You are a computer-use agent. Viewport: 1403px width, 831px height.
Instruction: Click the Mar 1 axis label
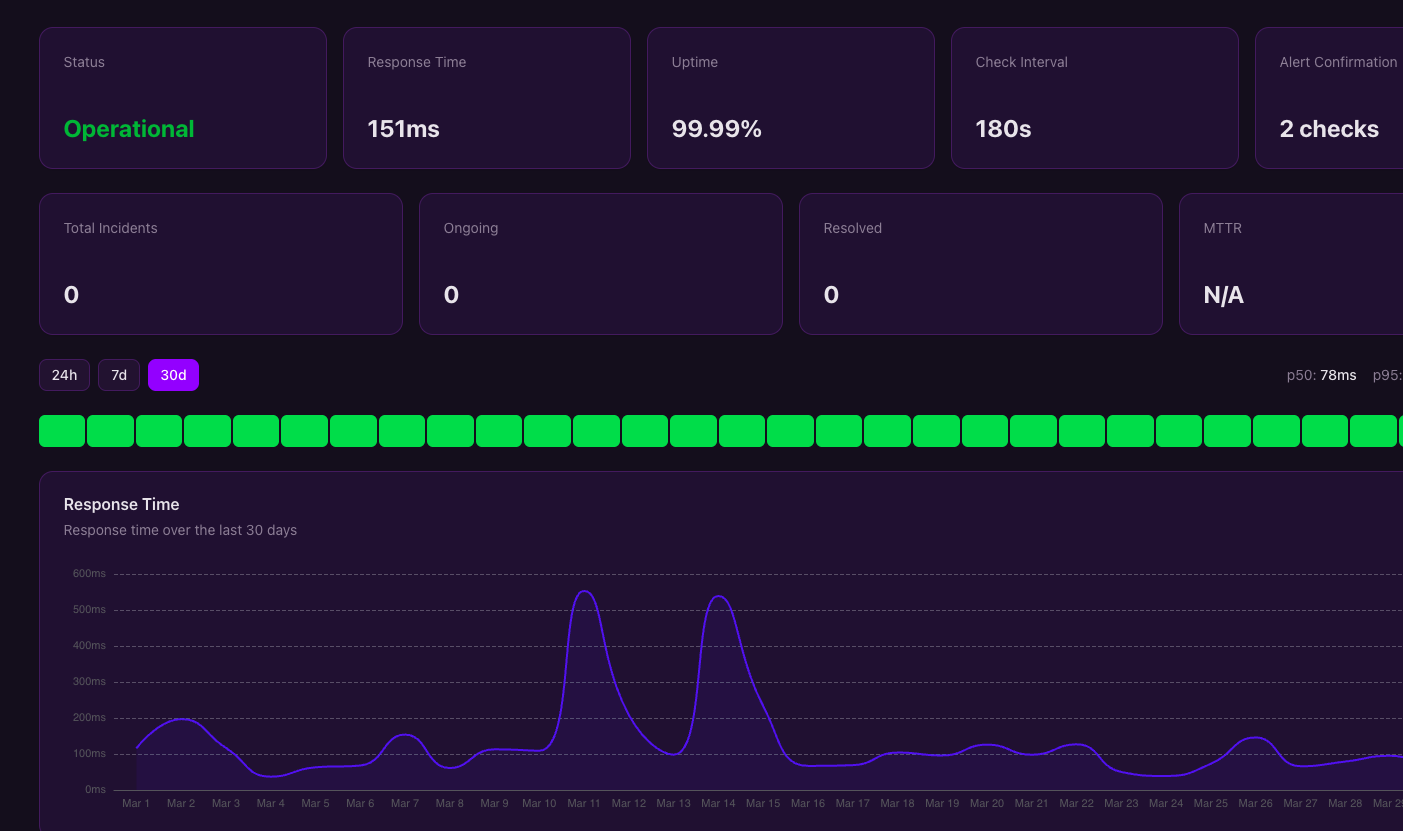coord(136,802)
